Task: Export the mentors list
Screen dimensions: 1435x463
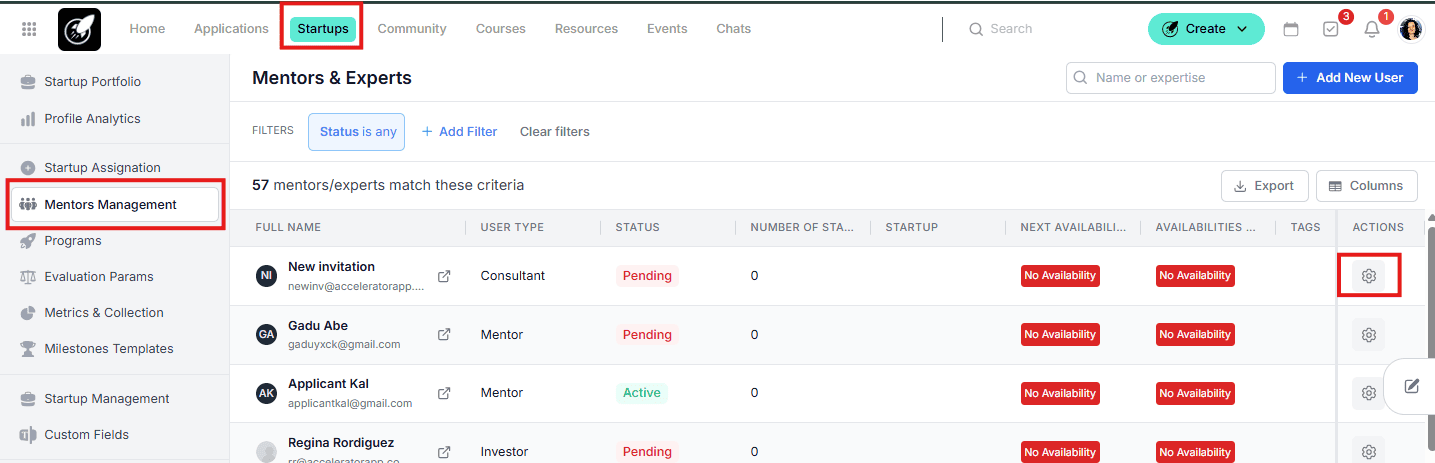Action: pos(1264,186)
